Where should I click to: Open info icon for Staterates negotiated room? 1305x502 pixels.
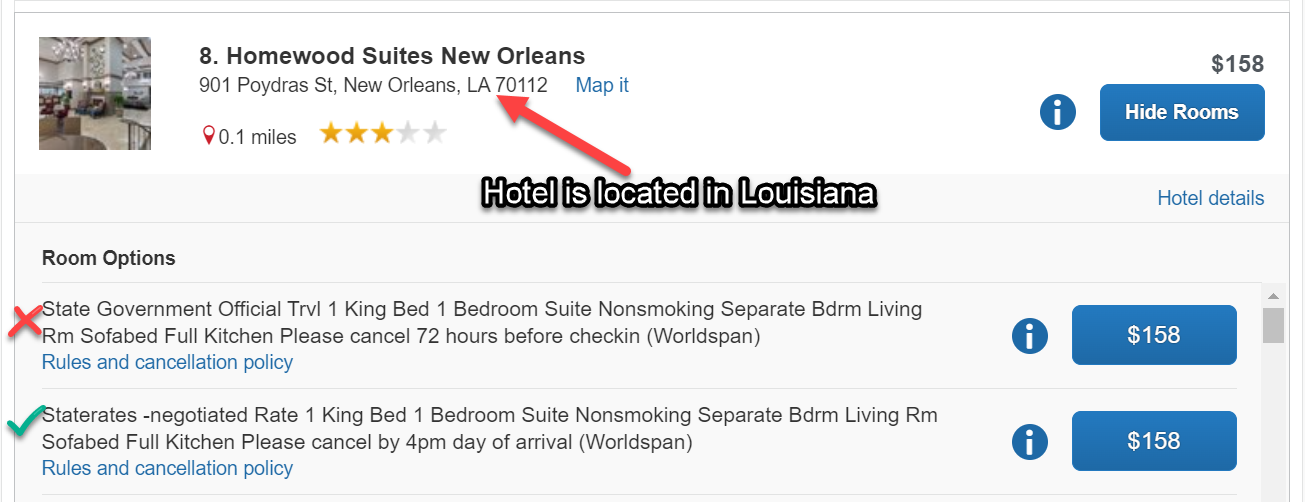(x=1029, y=441)
